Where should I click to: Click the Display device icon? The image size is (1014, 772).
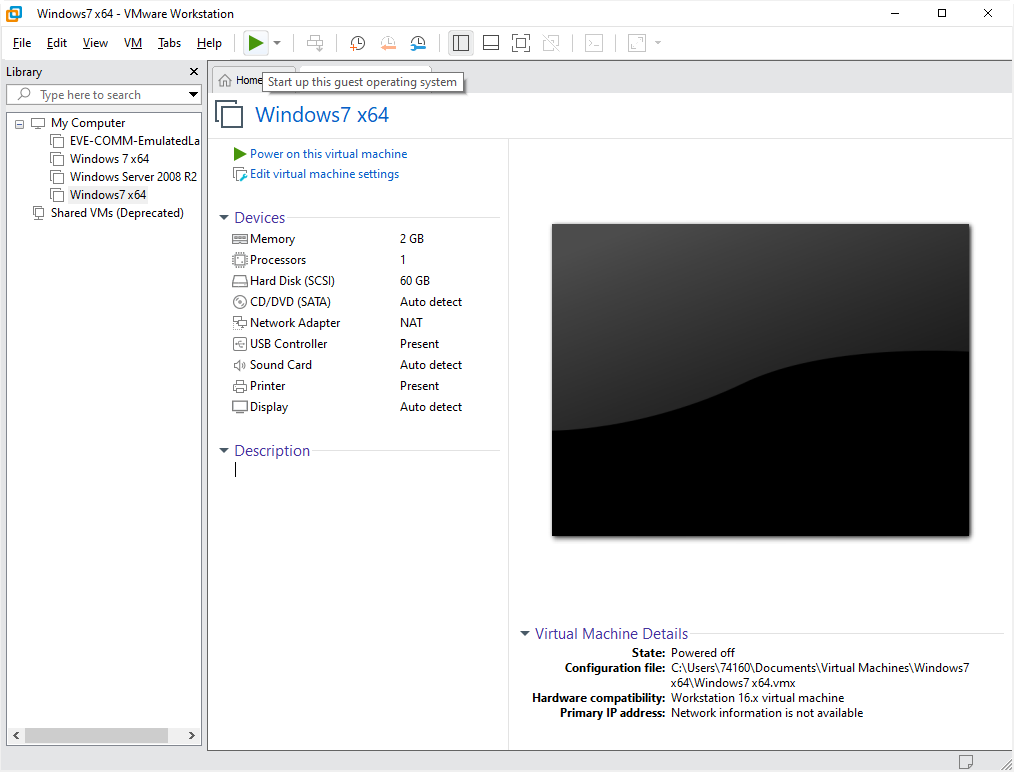[240, 407]
